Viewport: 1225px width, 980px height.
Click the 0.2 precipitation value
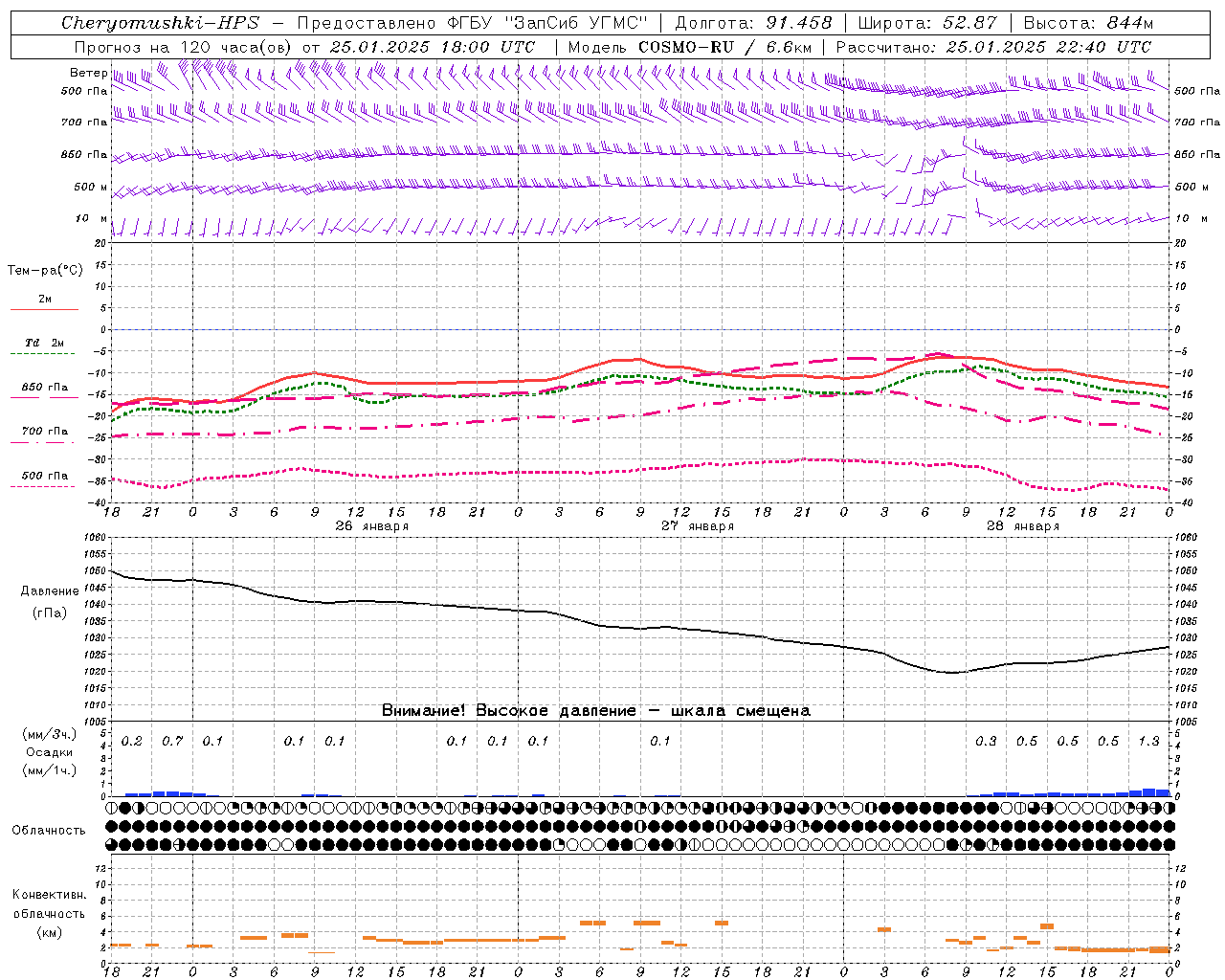132,742
